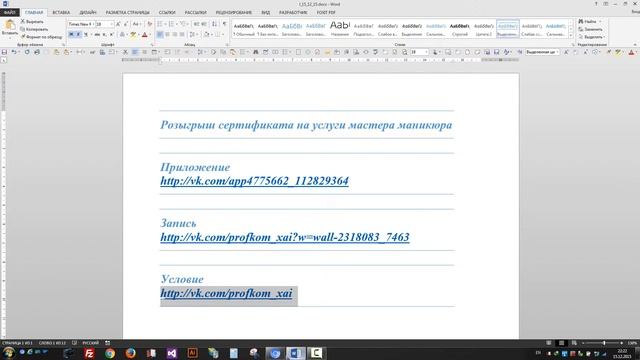Open bullets list dropdown
This screenshot has width=640, height=360.
165,24
